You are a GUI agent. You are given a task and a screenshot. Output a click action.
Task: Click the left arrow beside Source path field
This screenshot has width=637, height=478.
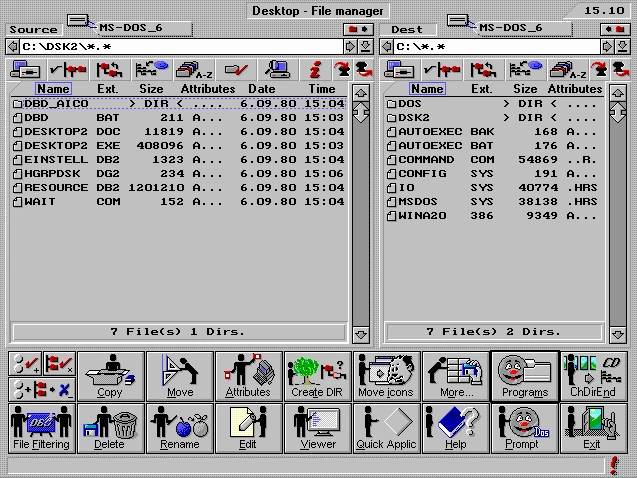13,47
